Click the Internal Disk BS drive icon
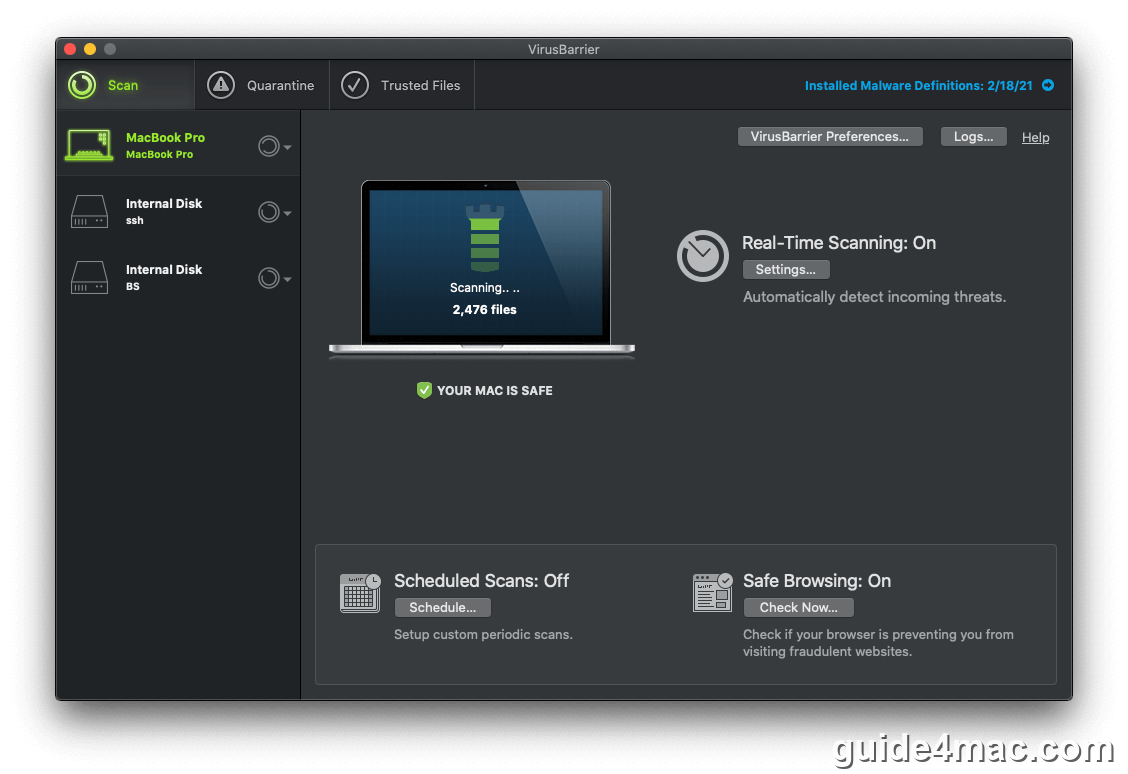Viewport: 1128px width, 774px height. click(90, 278)
